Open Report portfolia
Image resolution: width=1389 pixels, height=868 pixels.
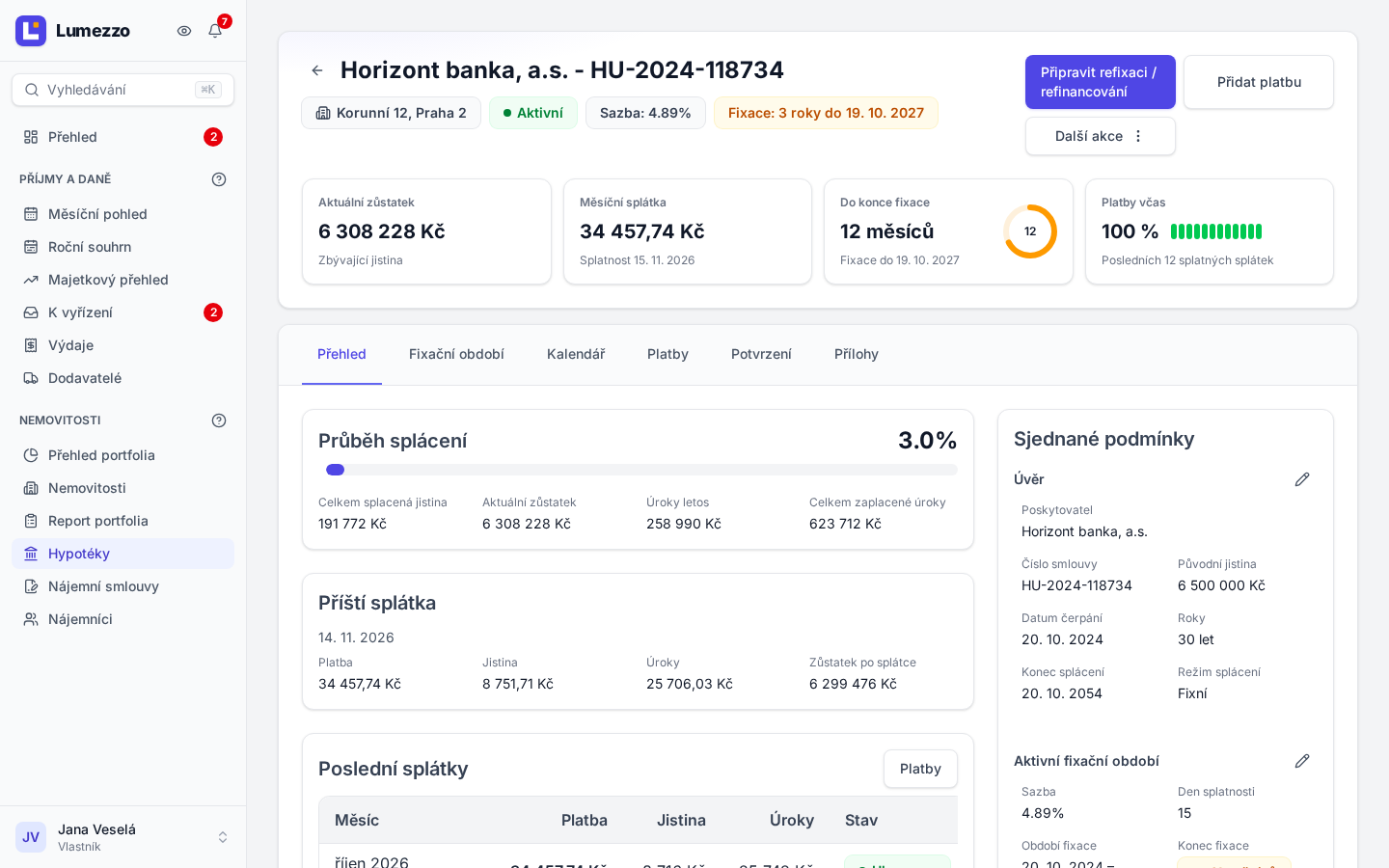(x=123, y=521)
